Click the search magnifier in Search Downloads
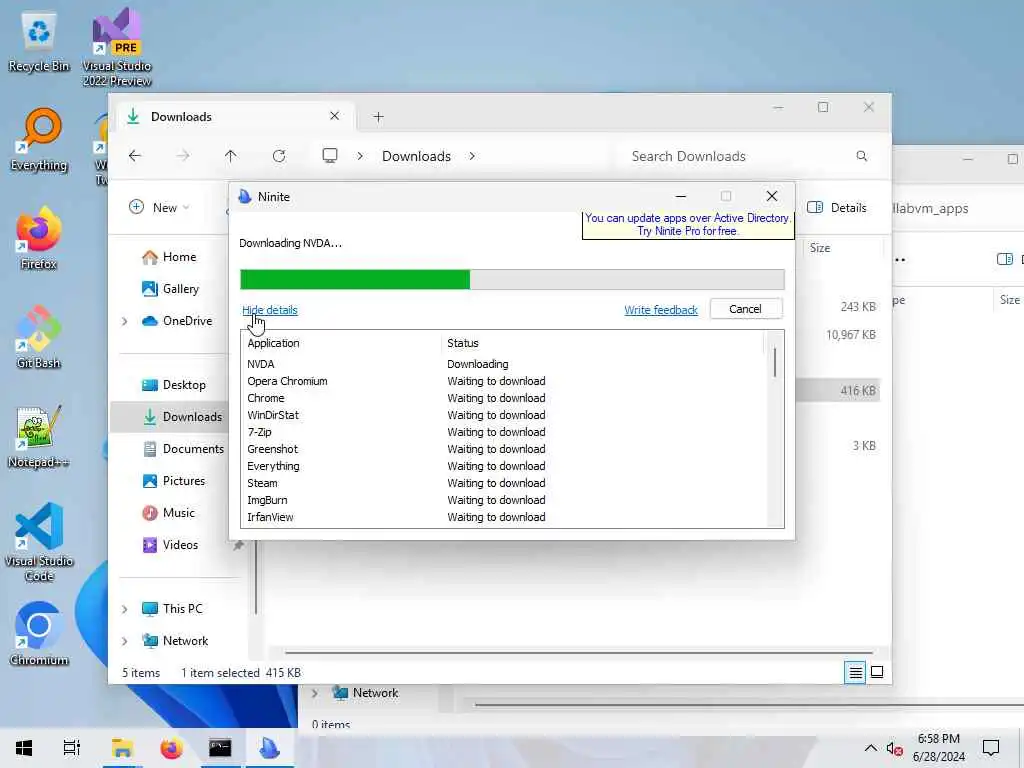The width and height of the screenshot is (1024, 768). [x=861, y=156]
